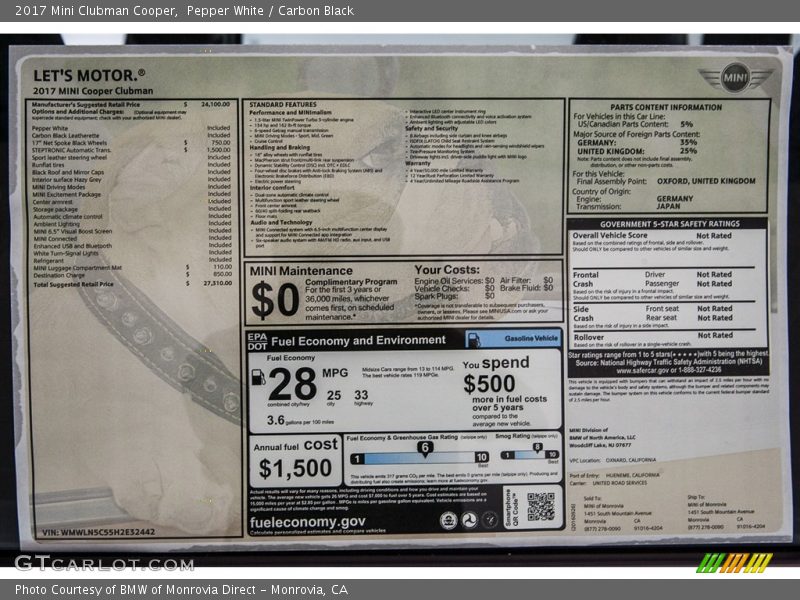The image size is (800, 600).
Task: Click the Rollover 'Not Rated' value
Action: [x=715, y=335]
